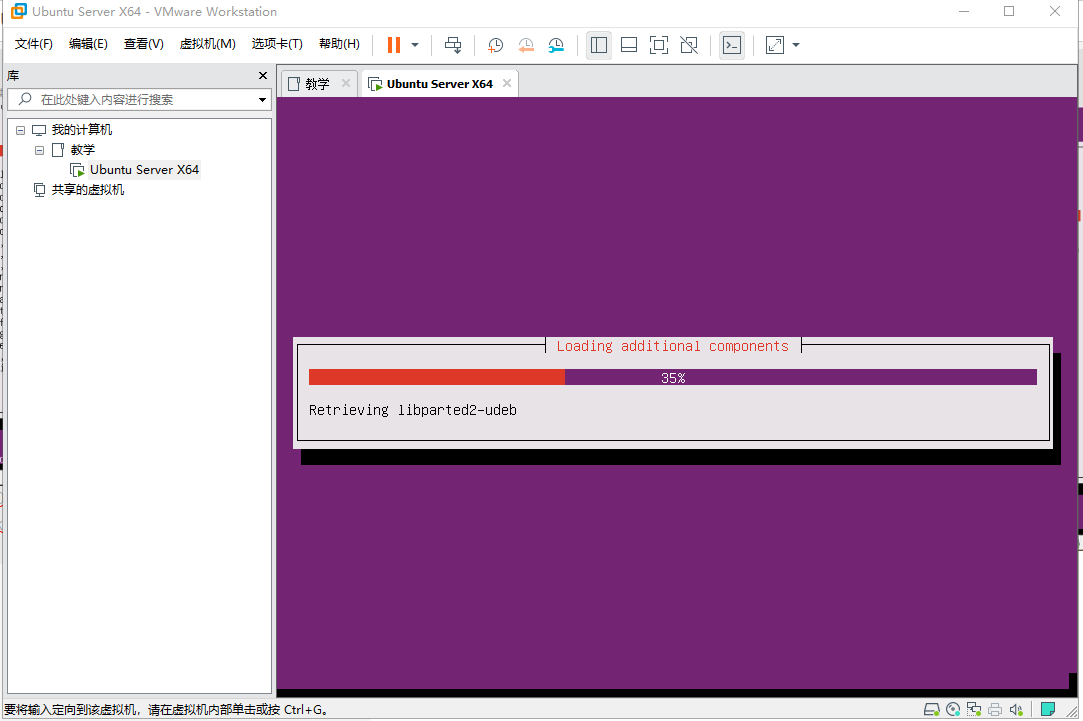Open the power options dropdown arrow
The width and height of the screenshot is (1083, 721).
click(x=415, y=45)
